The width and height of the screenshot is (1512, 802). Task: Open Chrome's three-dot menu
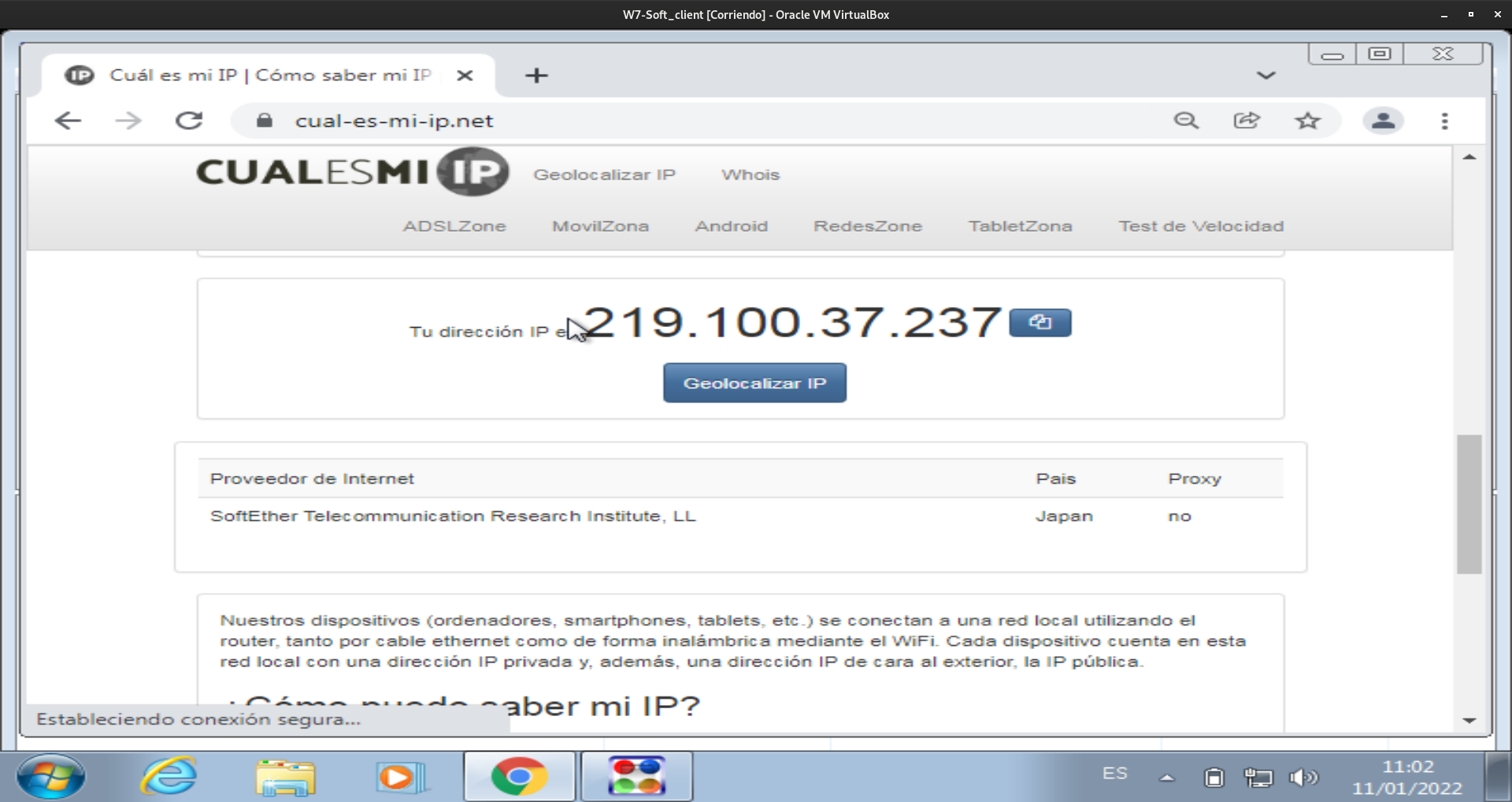coord(1445,120)
